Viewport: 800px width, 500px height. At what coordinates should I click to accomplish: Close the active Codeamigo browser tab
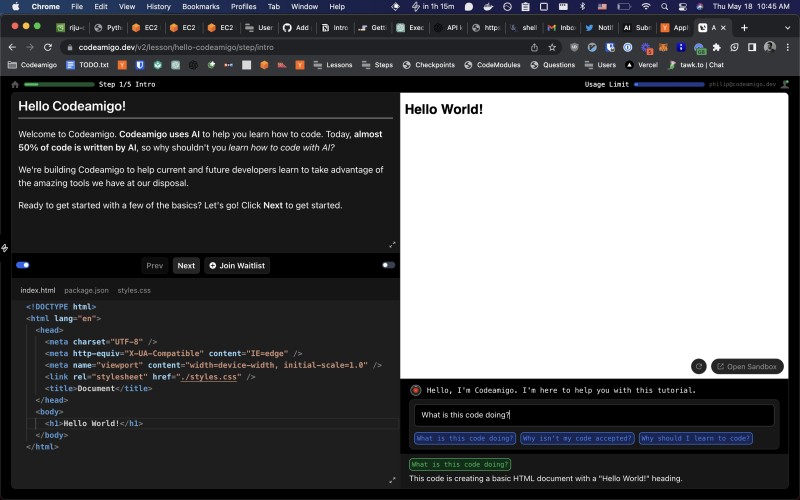click(x=723, y=28)
